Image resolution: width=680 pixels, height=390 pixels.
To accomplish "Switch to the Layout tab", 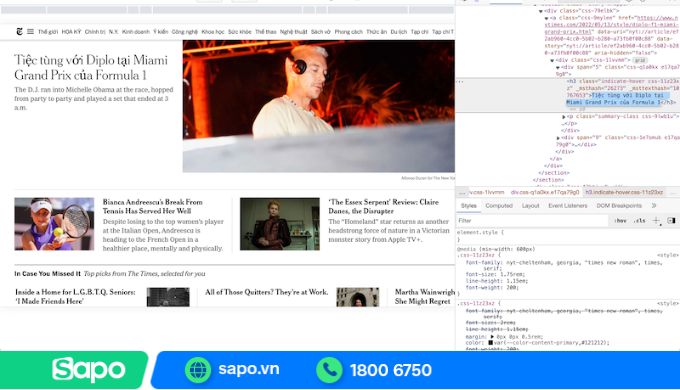I will point(530,206).
